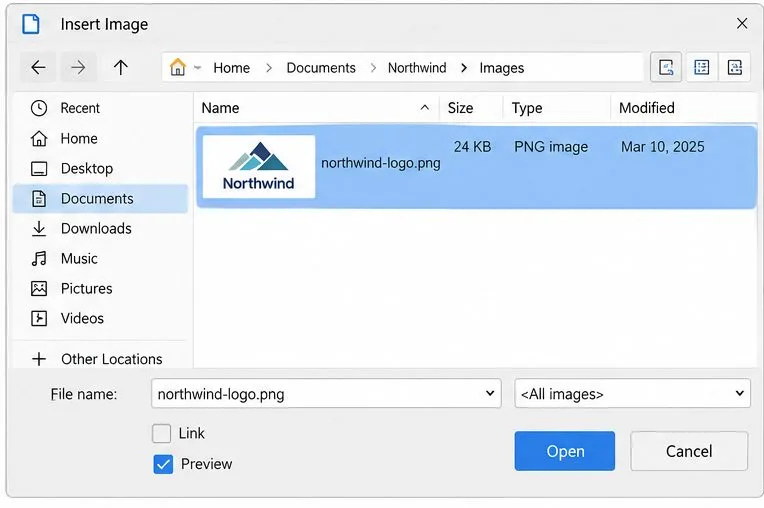Switch to the list view icon
Viewport: 764px width, 508px height.
pyautogui.click(x=701, y=67)
